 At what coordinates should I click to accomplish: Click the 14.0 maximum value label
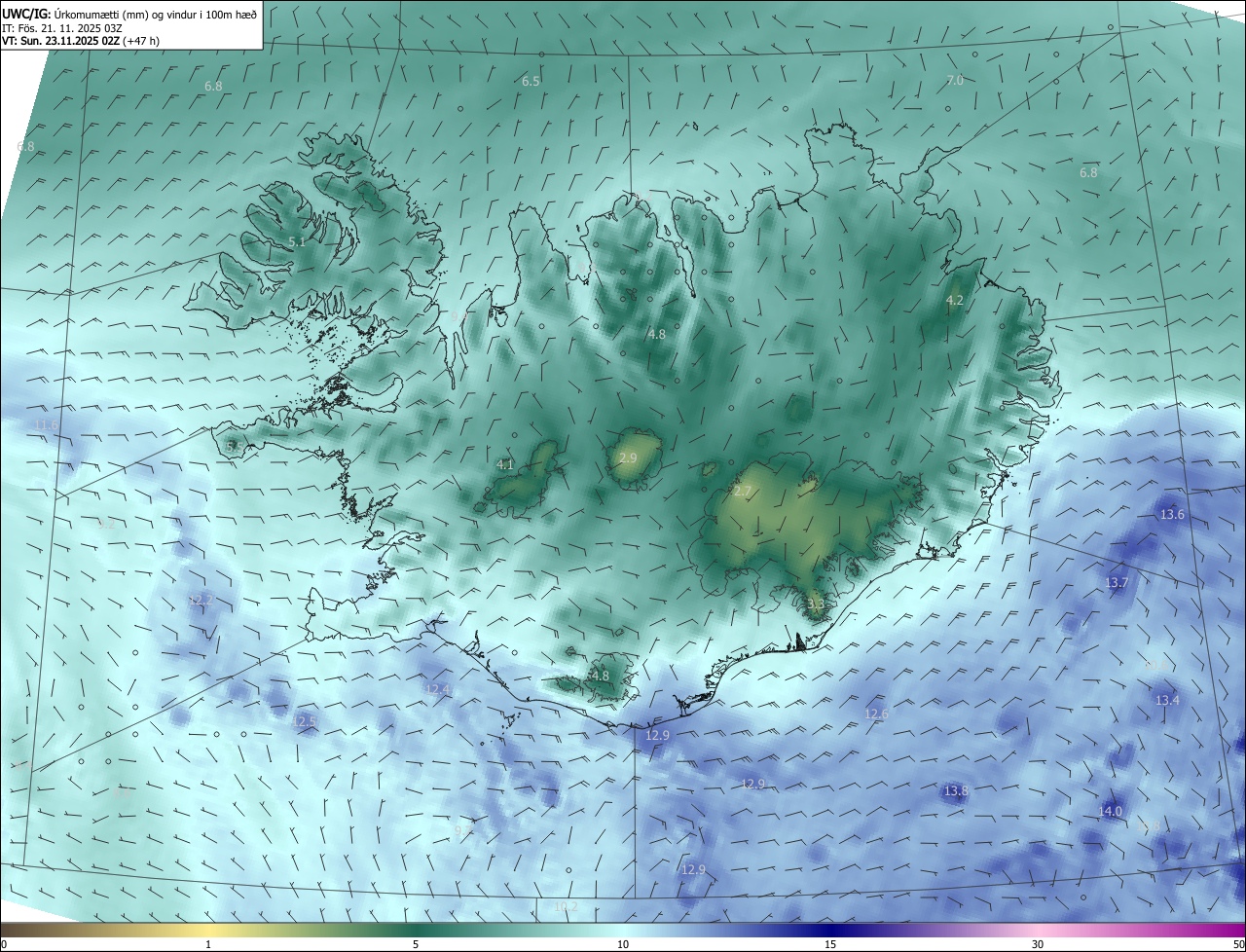(1111, 811)
